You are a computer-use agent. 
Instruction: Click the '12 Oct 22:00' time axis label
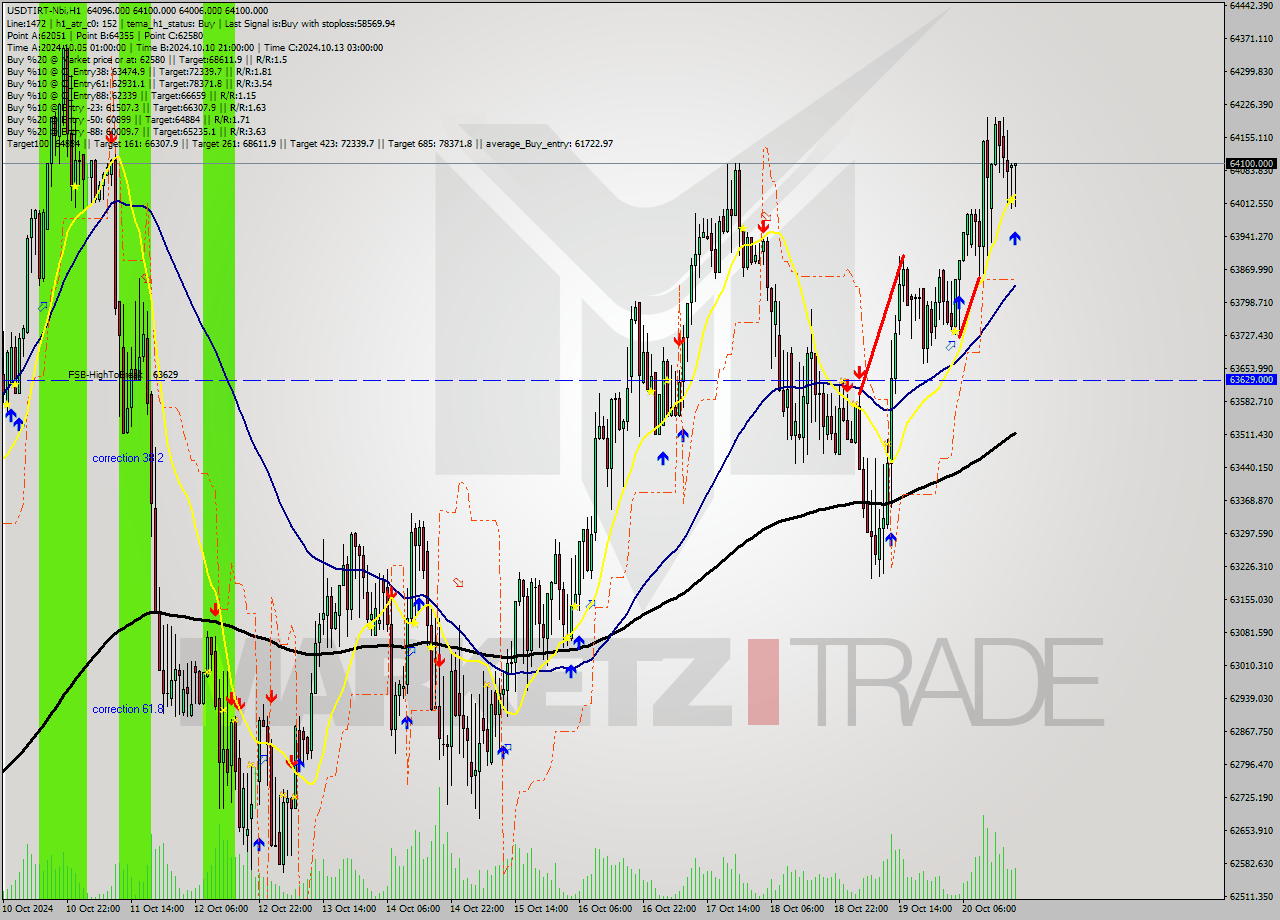pyautogui.click(x=287, y=909)
